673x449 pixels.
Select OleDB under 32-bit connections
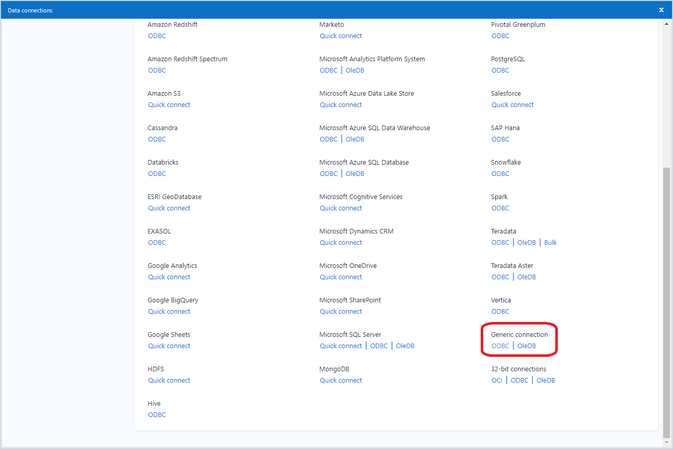click(546, 380)
